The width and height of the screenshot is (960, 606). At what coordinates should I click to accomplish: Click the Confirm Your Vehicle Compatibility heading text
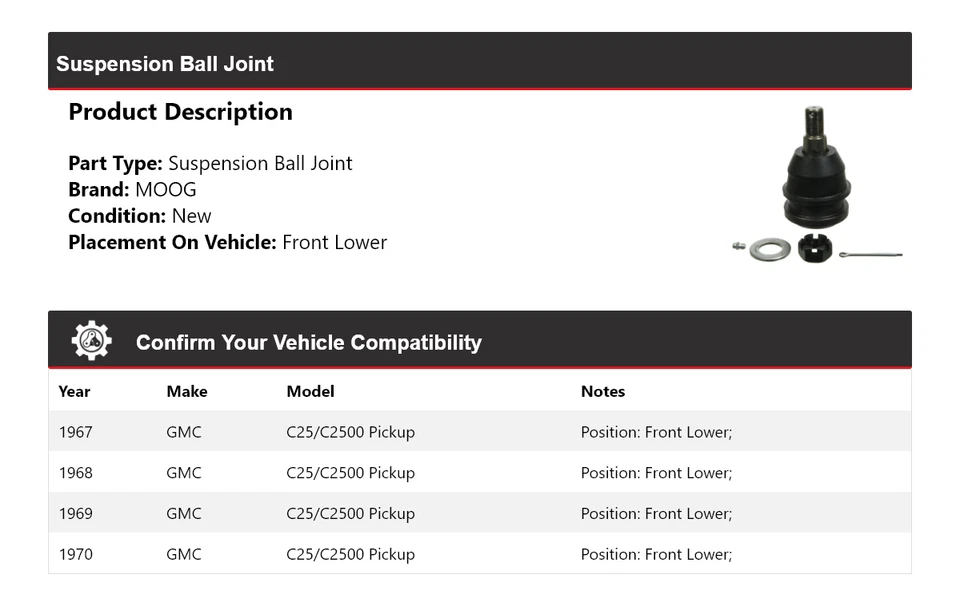[308, 343]
